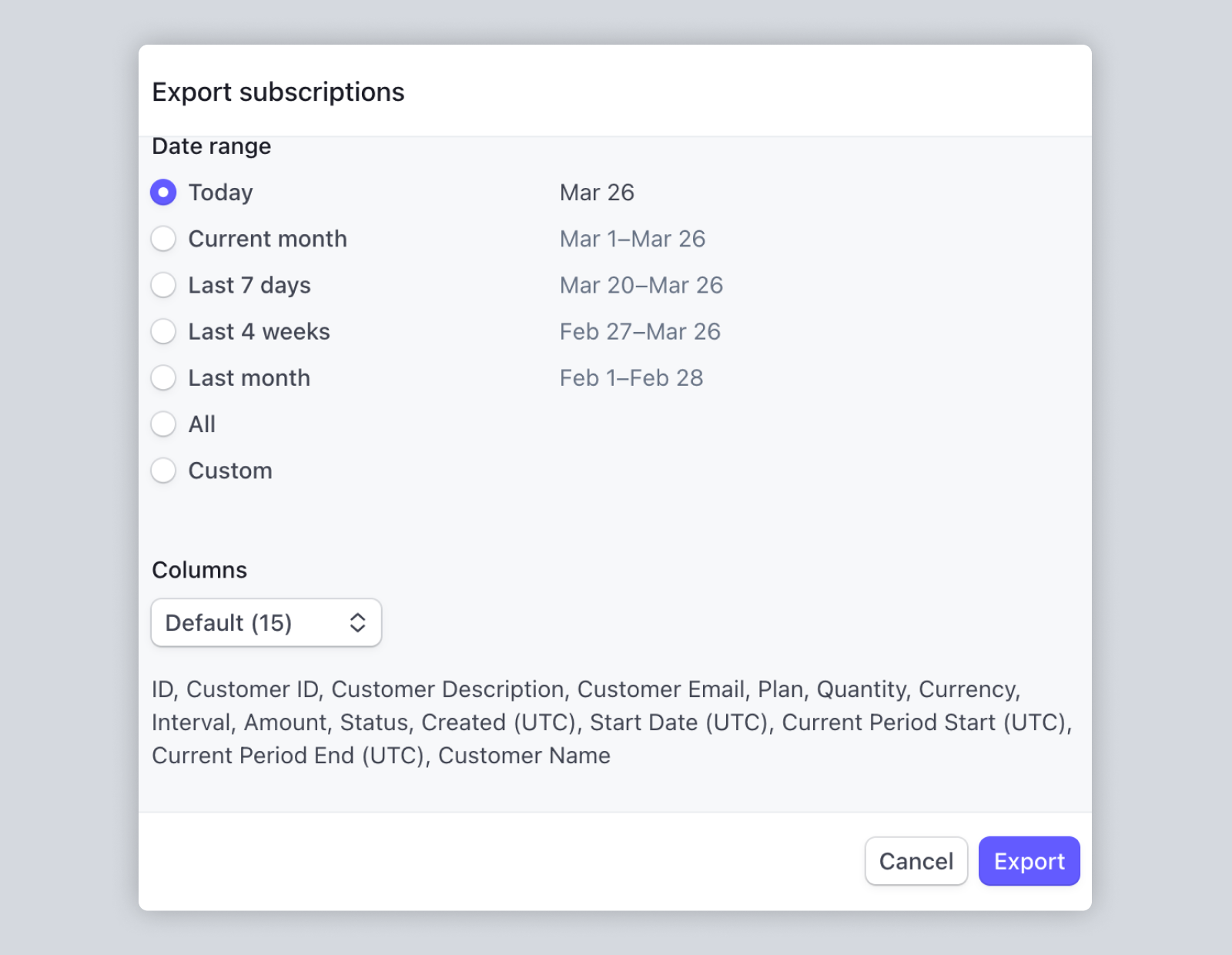Select the Last month radio button

tap(163, 378)
